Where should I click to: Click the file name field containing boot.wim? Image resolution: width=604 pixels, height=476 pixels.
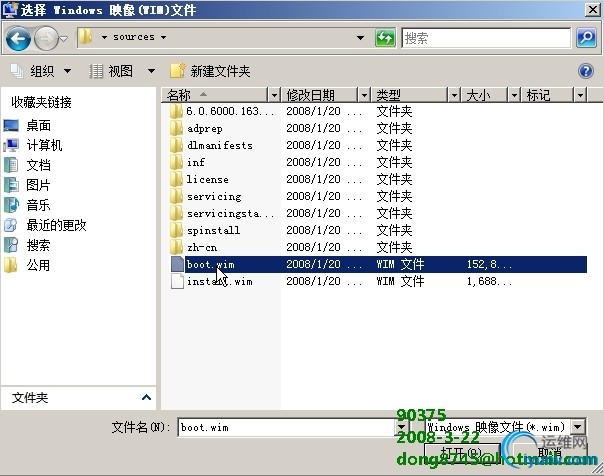point(286,427)
